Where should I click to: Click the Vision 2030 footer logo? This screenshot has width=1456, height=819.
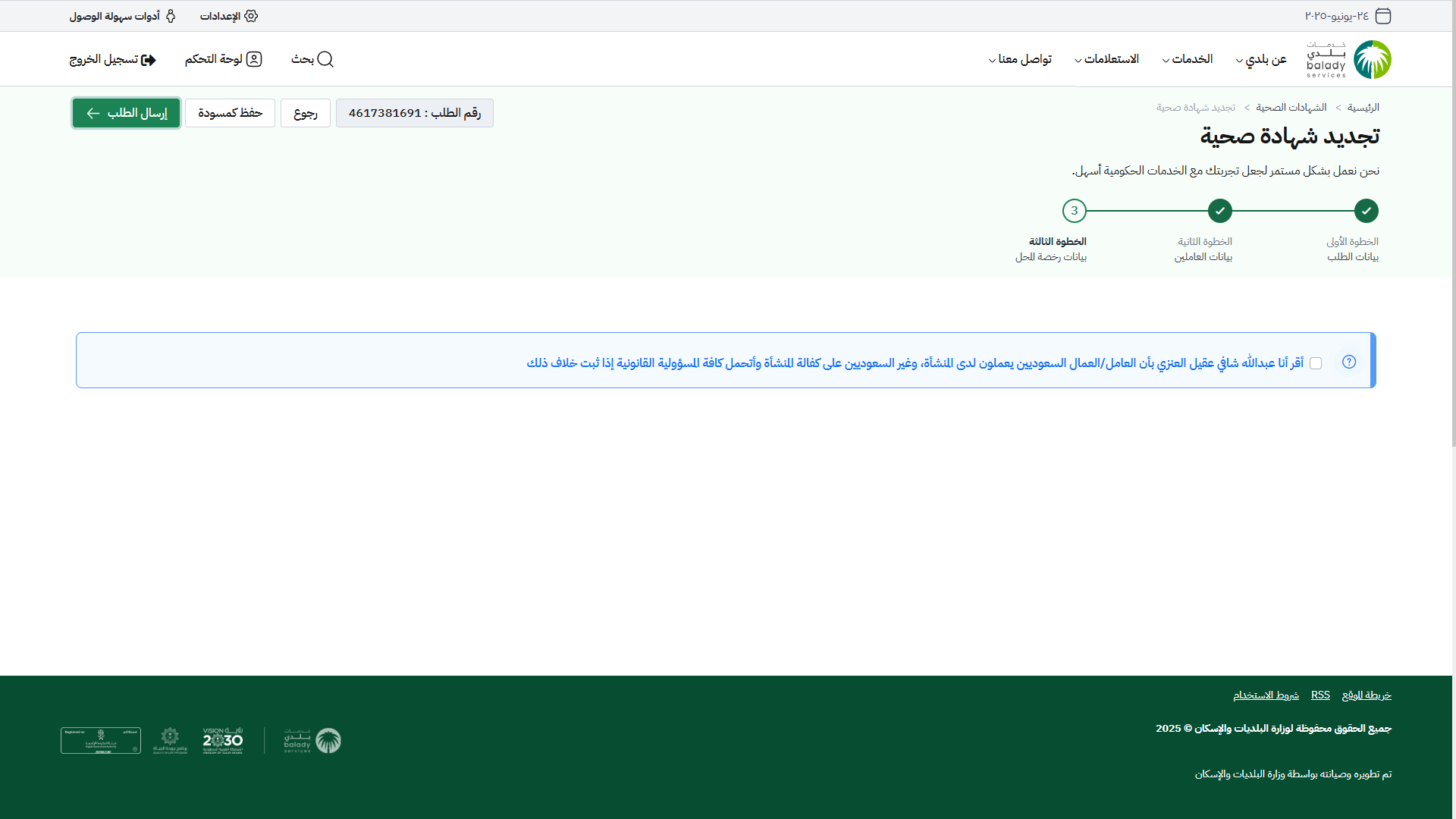(222, 740)
